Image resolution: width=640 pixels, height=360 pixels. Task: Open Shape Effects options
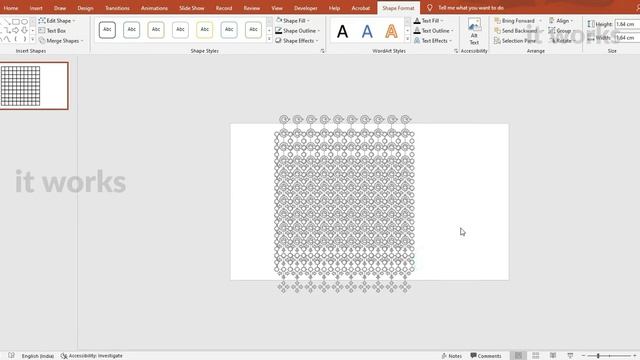[x=297, y=41]
